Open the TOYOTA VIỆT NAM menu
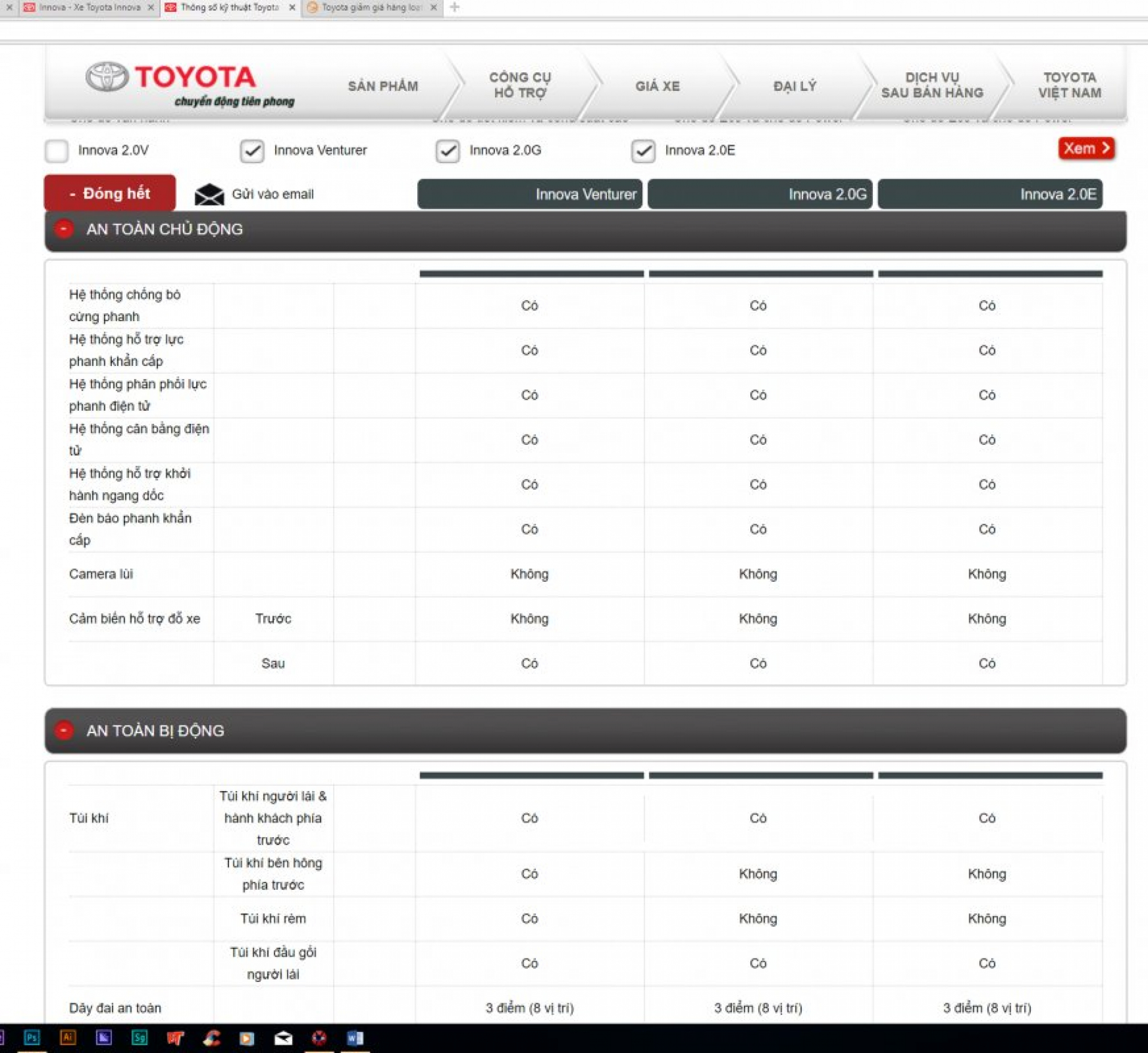 [x=1070, y=85]
